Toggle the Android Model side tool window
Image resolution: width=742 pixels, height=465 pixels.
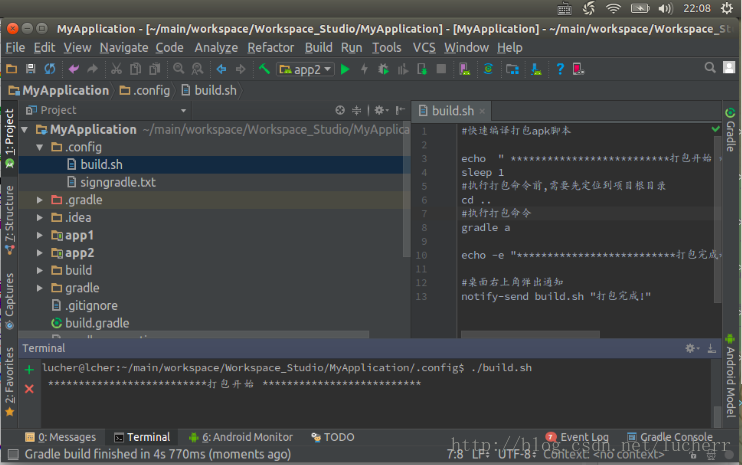tap(730, 376)
